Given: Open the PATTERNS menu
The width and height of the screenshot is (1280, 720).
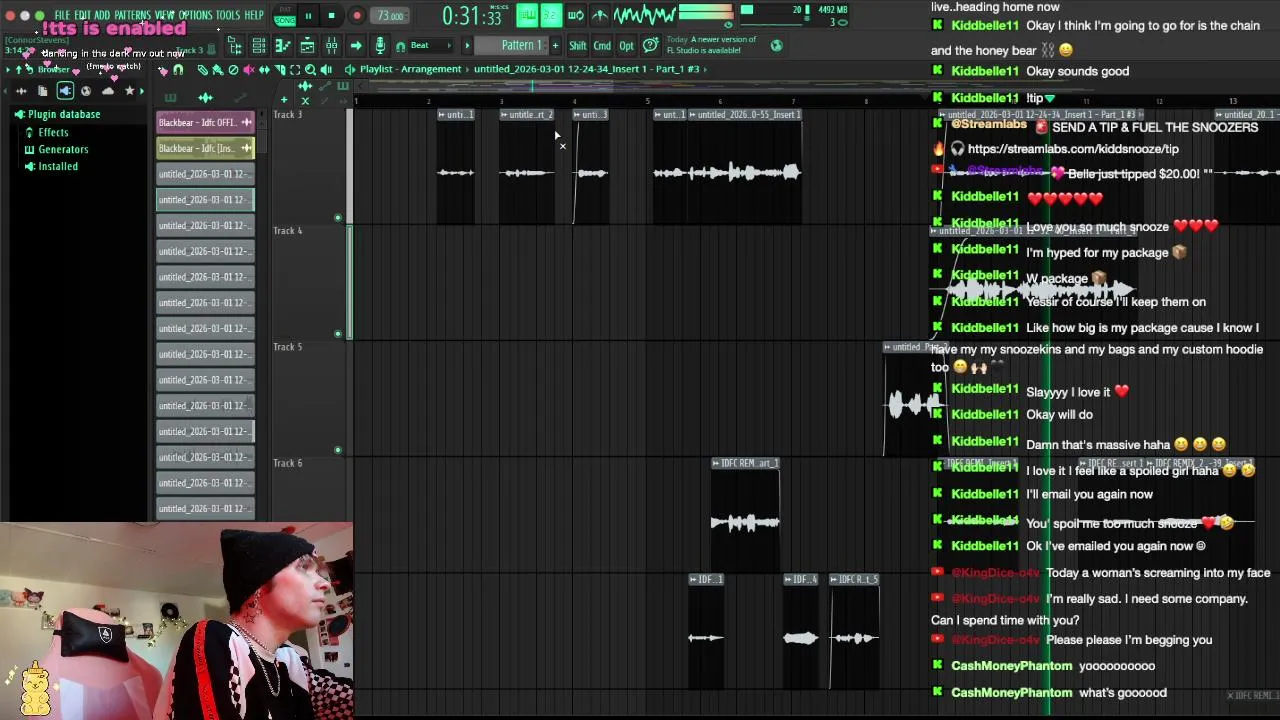Looking at the screenshot, I should click(x=132, y=16).
